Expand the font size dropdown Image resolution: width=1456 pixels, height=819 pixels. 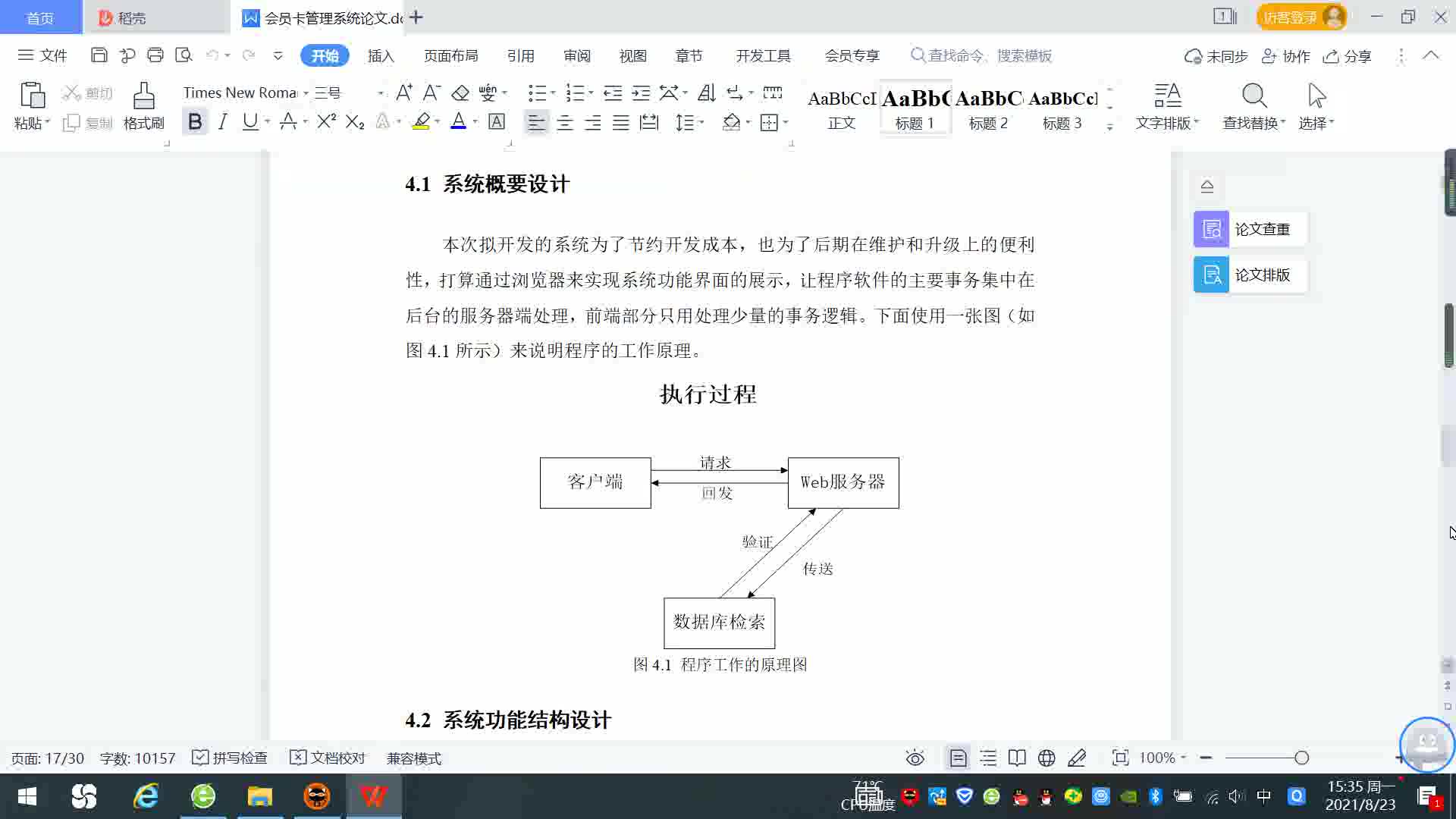(x=380, y=93)
